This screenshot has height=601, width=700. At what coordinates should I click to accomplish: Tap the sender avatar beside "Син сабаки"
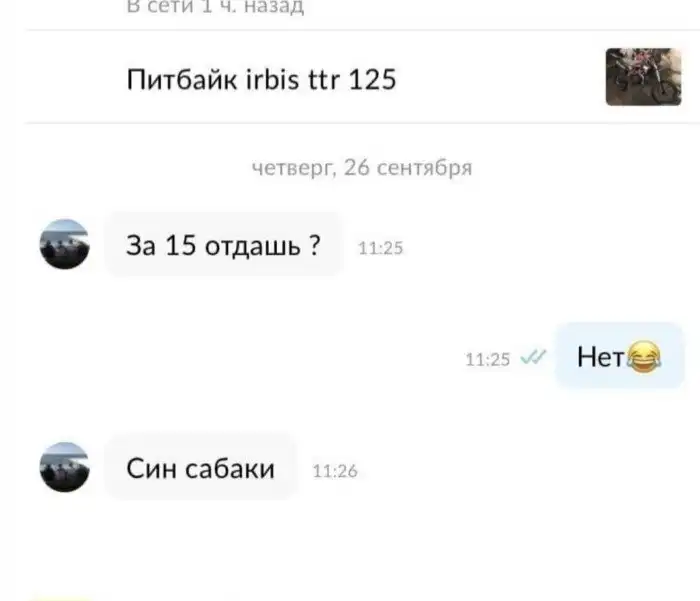coord(64,467)
